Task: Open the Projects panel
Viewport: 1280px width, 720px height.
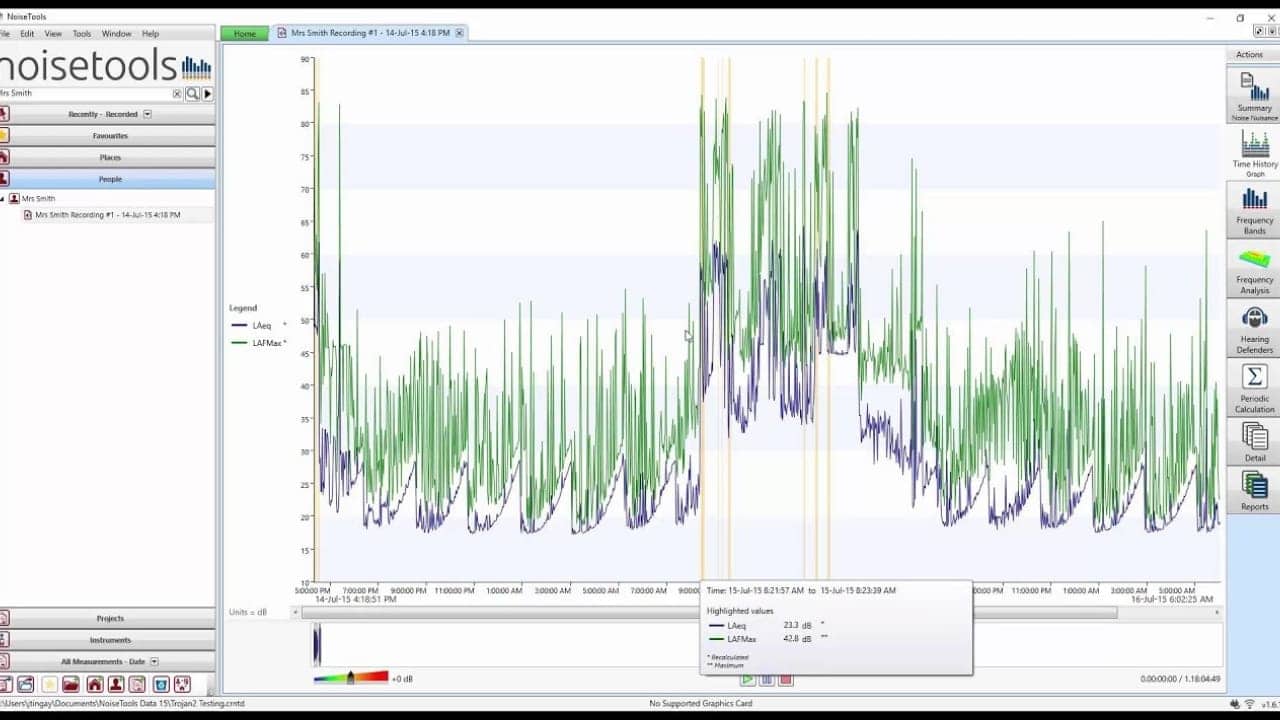Action: click(x=108, y=619)
